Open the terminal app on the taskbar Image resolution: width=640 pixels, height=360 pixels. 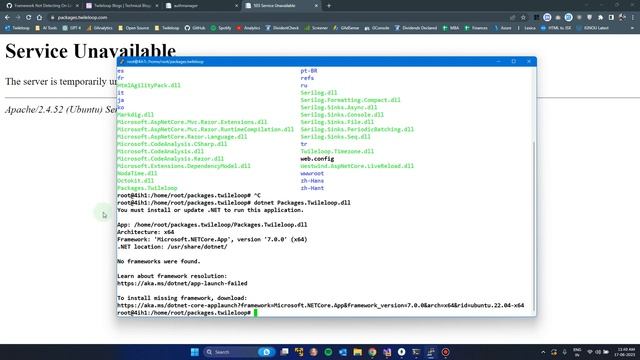coord(416,352)
